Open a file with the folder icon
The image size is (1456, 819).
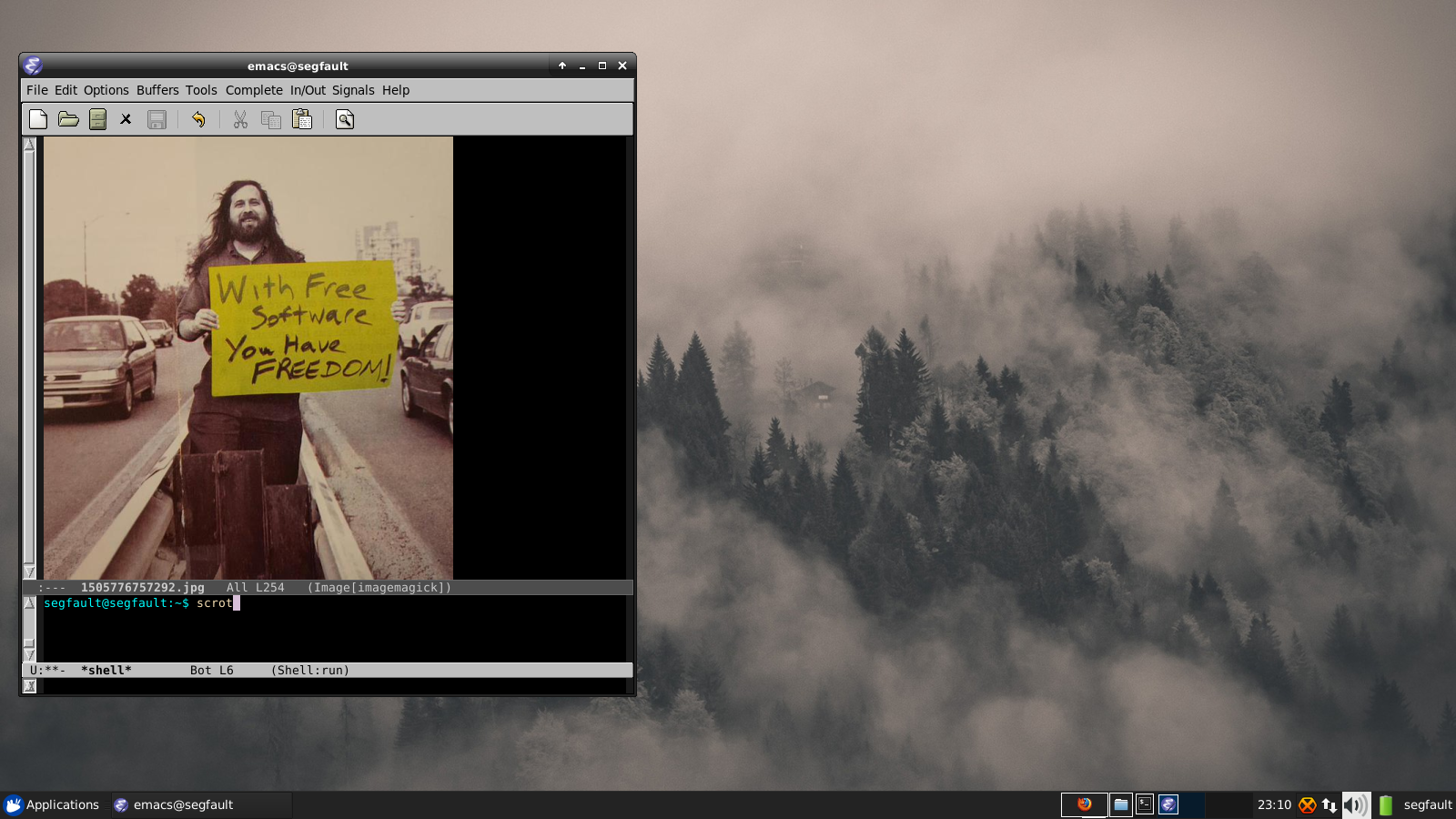[x=68, y=119]
